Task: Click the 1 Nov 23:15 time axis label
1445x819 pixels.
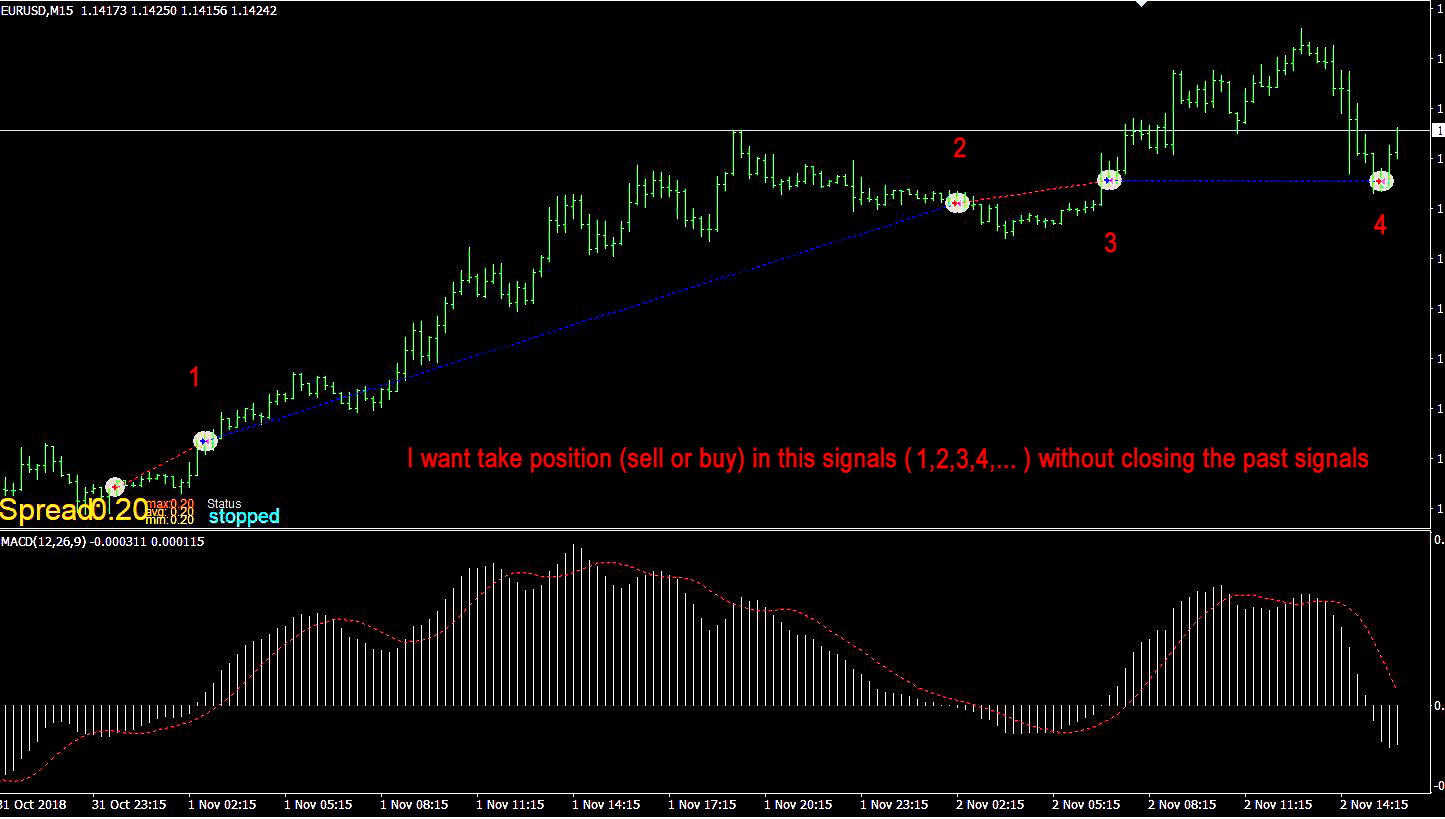Action: pyautogui.click(x=894, y=804)
